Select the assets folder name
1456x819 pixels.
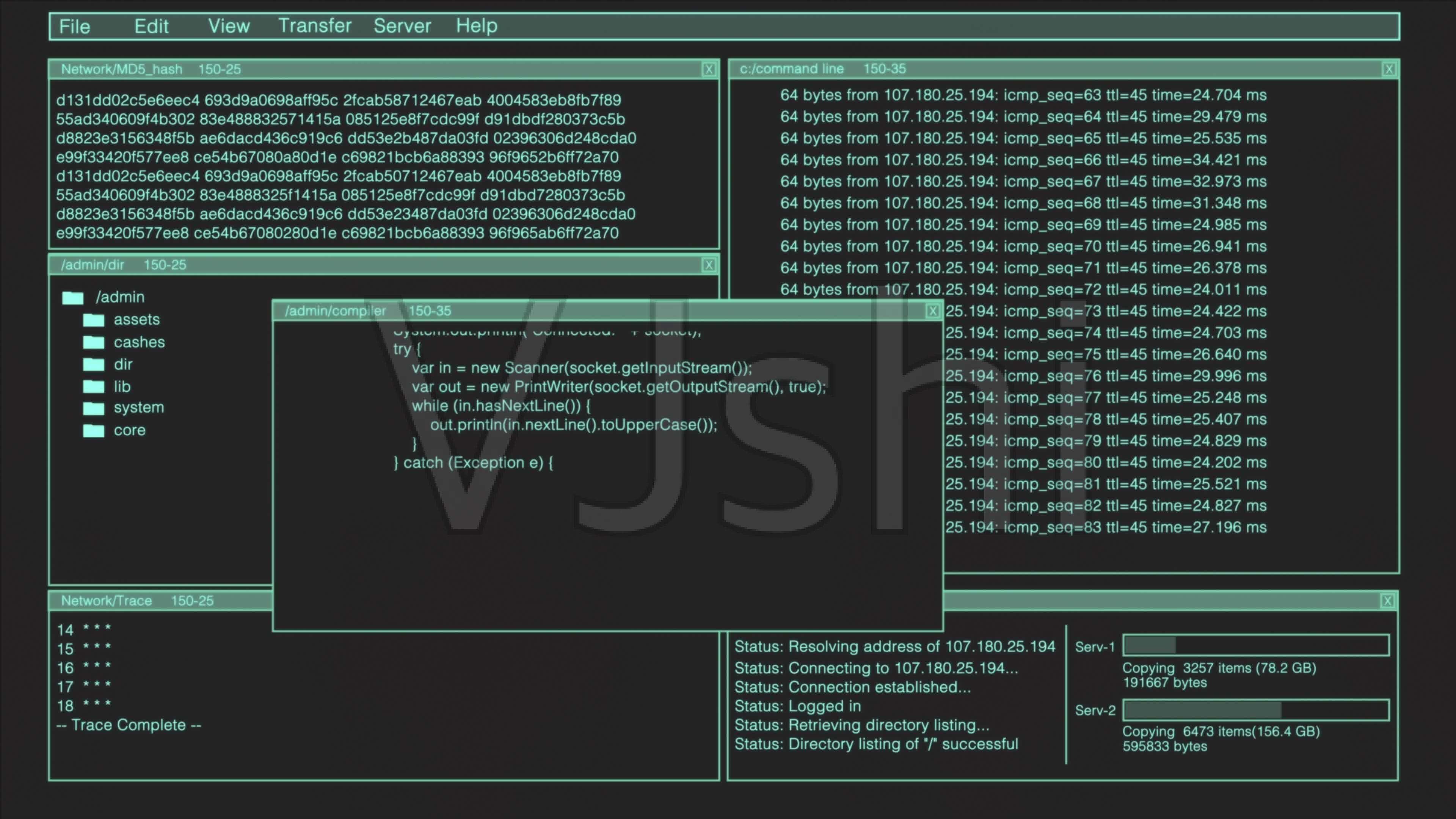137,319
